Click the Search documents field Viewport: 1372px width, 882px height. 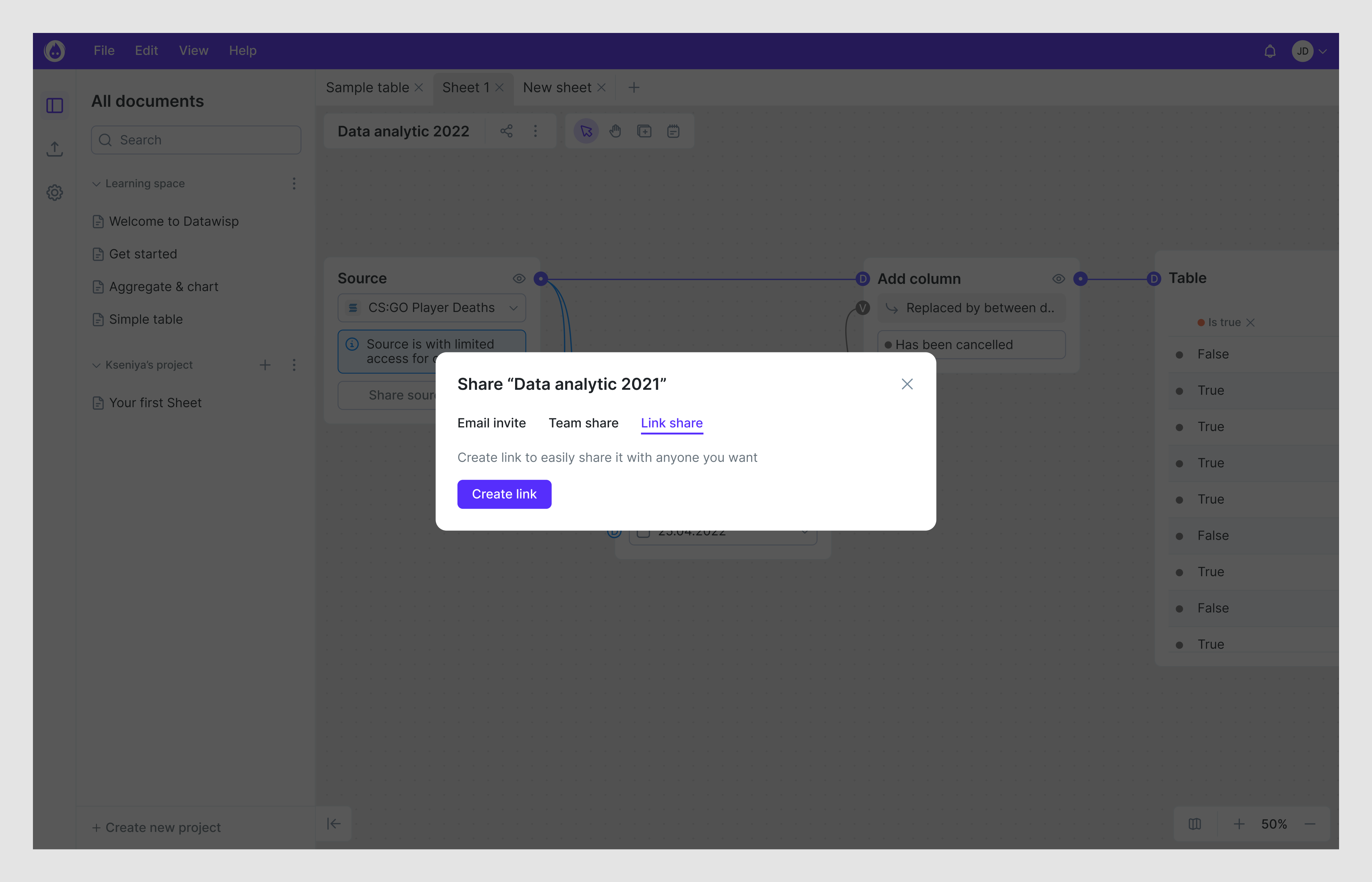coord(196,140)
